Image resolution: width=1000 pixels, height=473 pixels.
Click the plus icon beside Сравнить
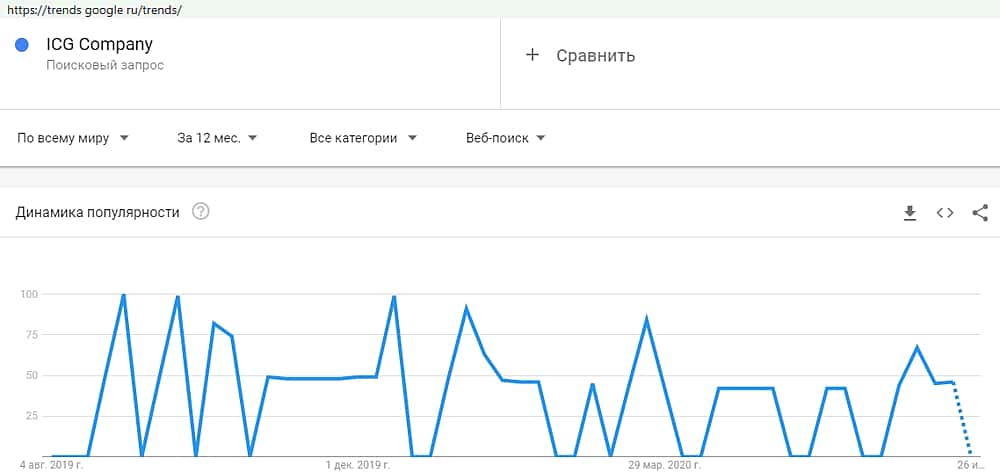532,55
